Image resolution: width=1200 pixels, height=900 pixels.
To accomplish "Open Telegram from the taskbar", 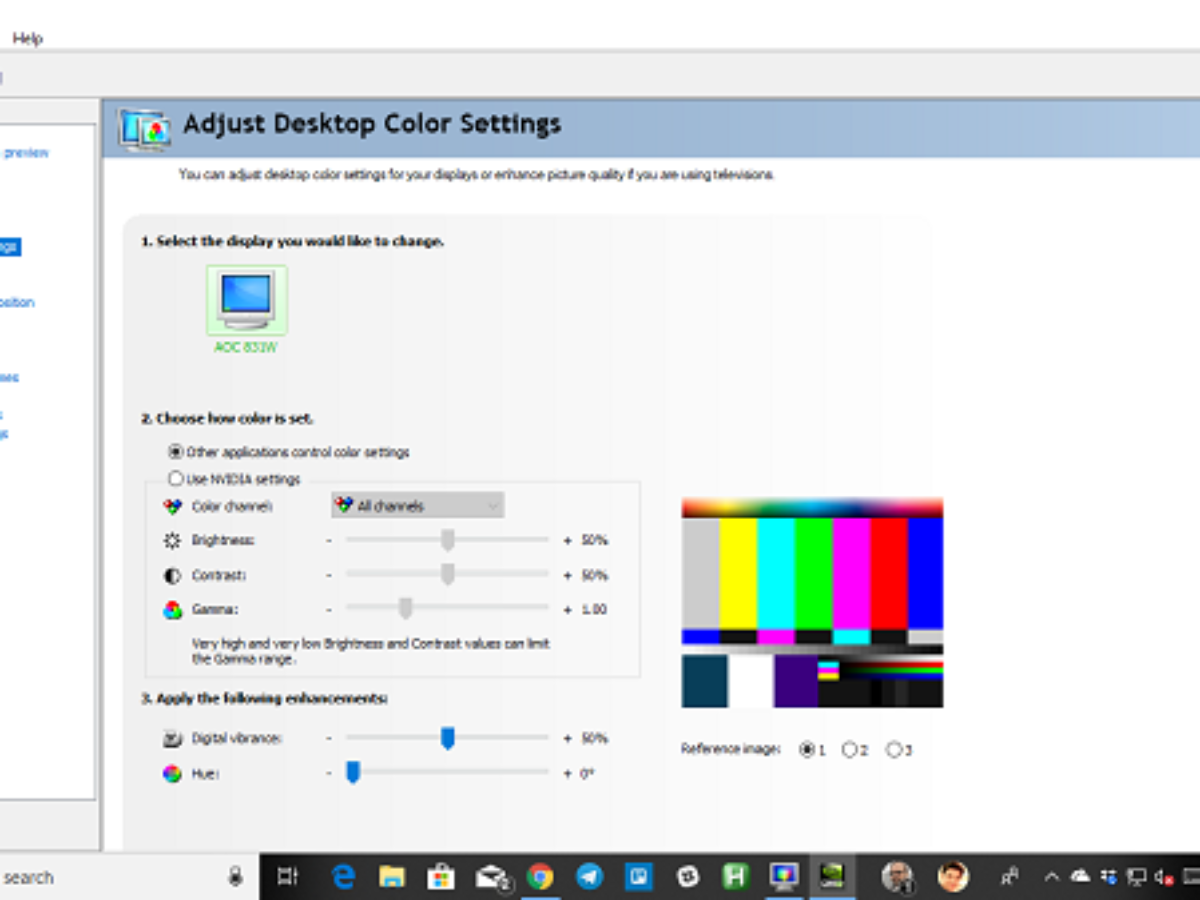I will click(x=589, y=877).
